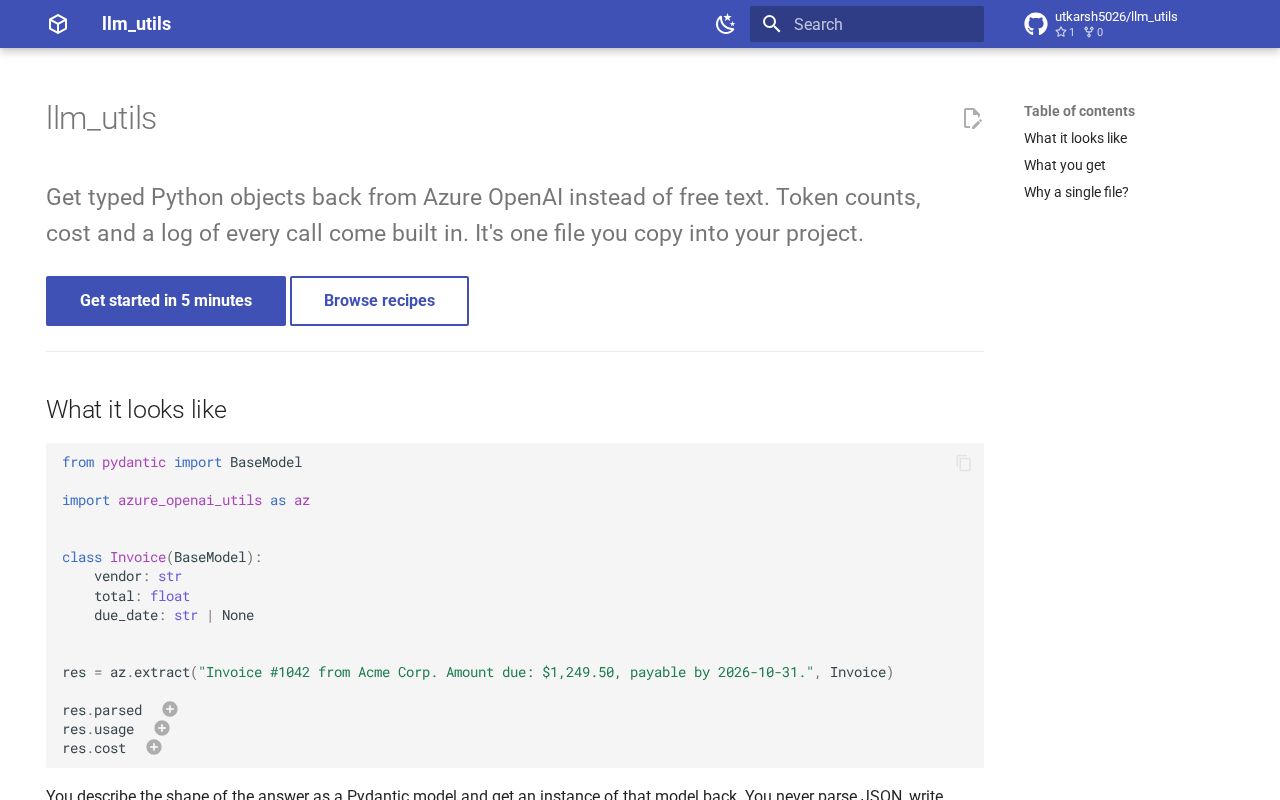Expand the res.usage annotation plus icon

click(162, 728)
